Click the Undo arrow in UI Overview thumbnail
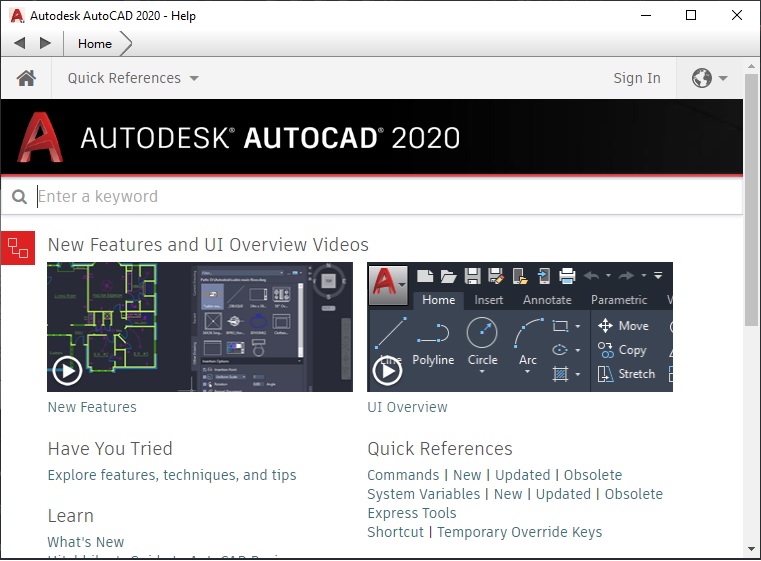 coord(591,276)
